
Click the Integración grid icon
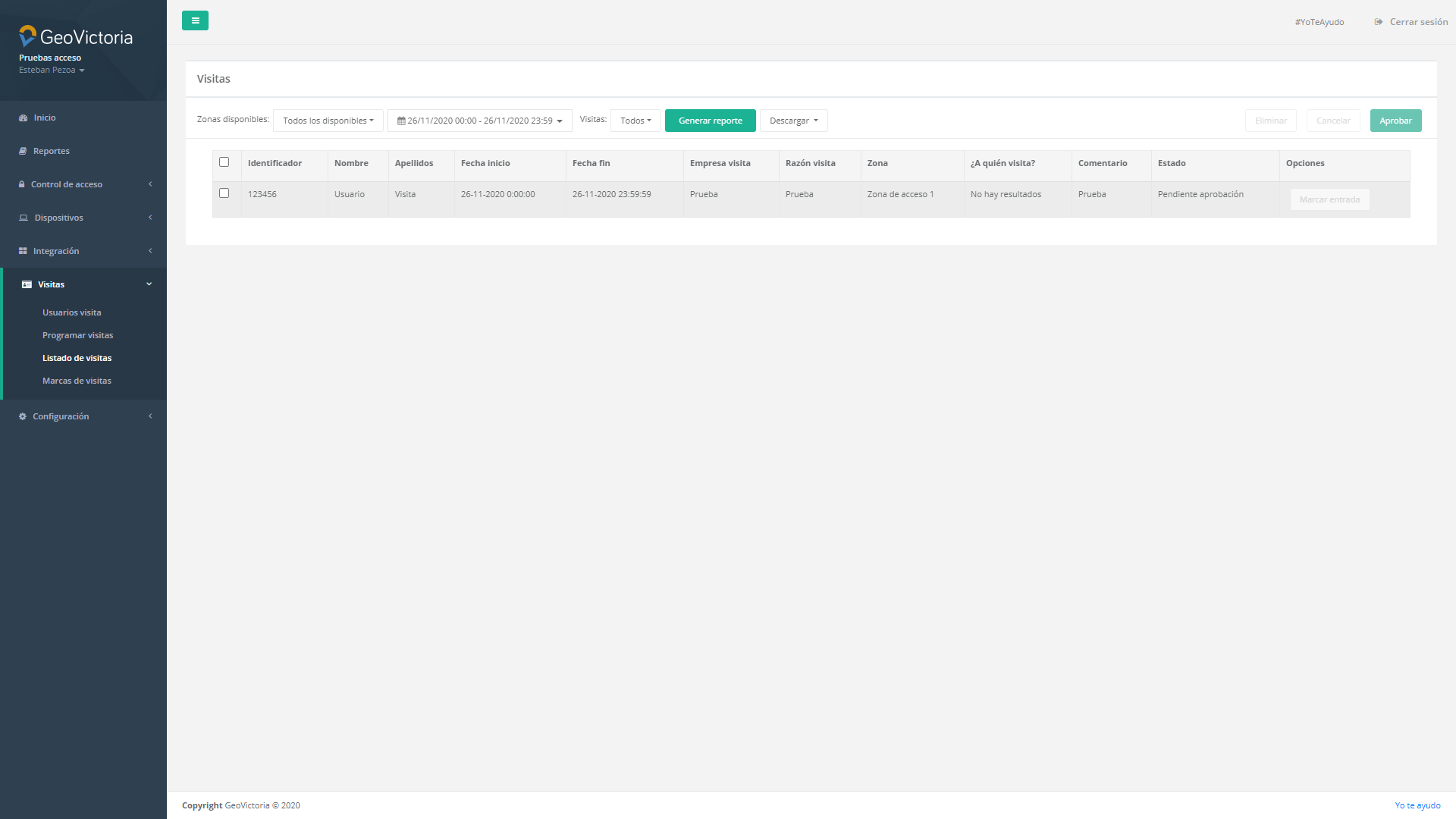click(23, 251)
